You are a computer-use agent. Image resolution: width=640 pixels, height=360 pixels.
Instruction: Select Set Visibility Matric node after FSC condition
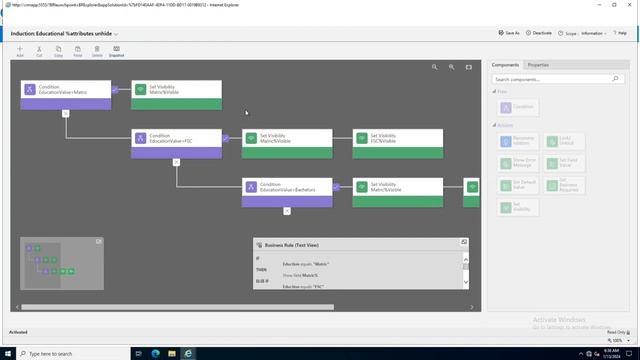287,144
